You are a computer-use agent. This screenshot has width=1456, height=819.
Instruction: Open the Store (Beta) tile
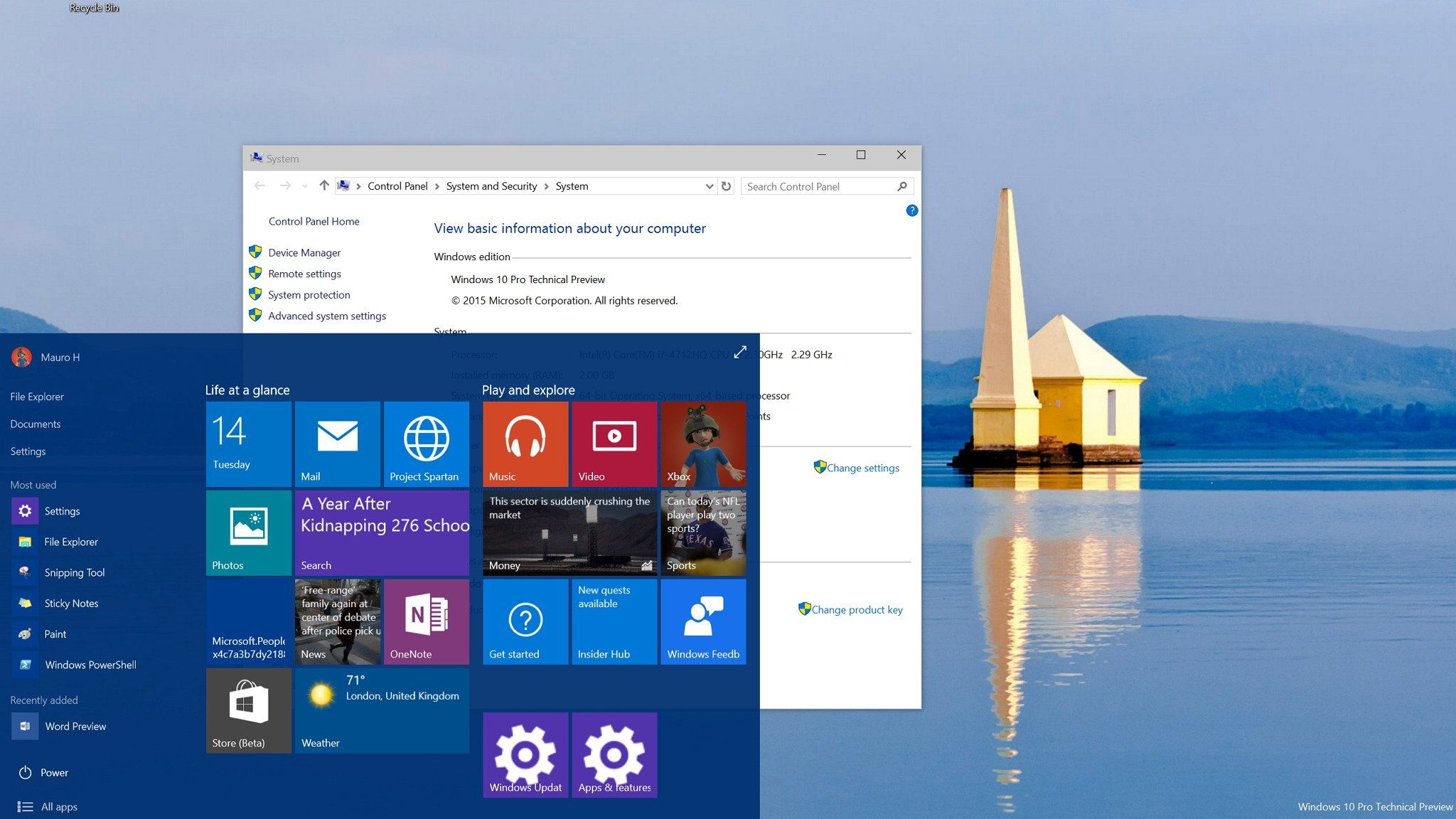point(248,710)
